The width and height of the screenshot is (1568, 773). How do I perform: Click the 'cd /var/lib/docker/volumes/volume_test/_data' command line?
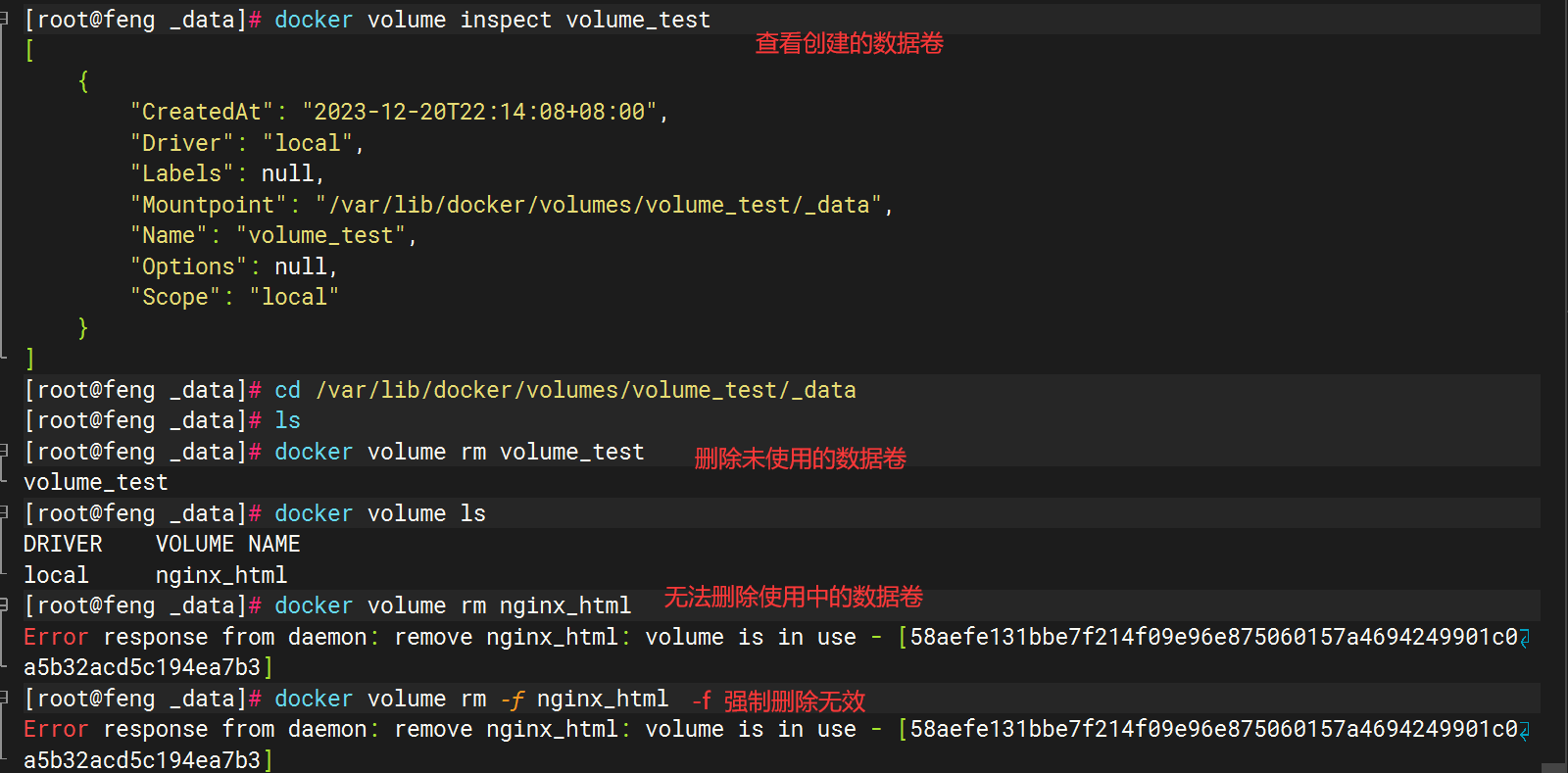(564, 390)
